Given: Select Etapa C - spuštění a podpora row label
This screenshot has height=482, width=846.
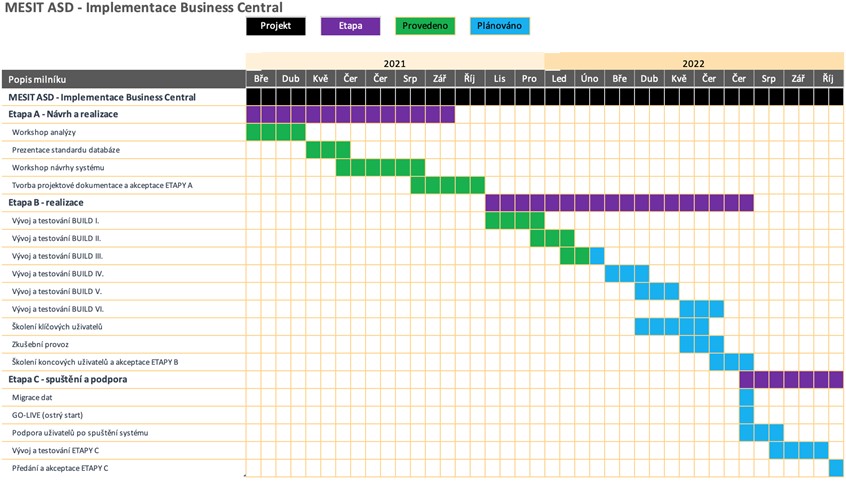Looking at the screenshot, I should coord(68,380).
